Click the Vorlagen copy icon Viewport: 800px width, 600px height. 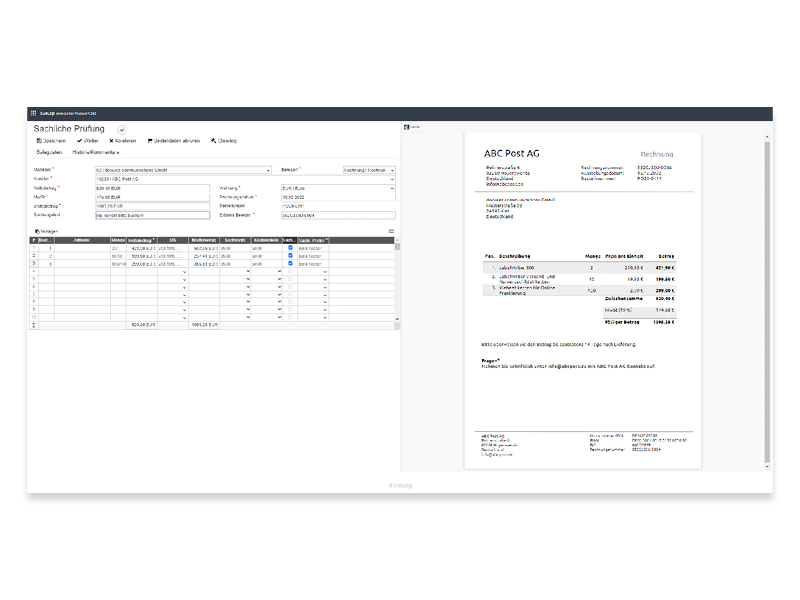coord(37,232)
